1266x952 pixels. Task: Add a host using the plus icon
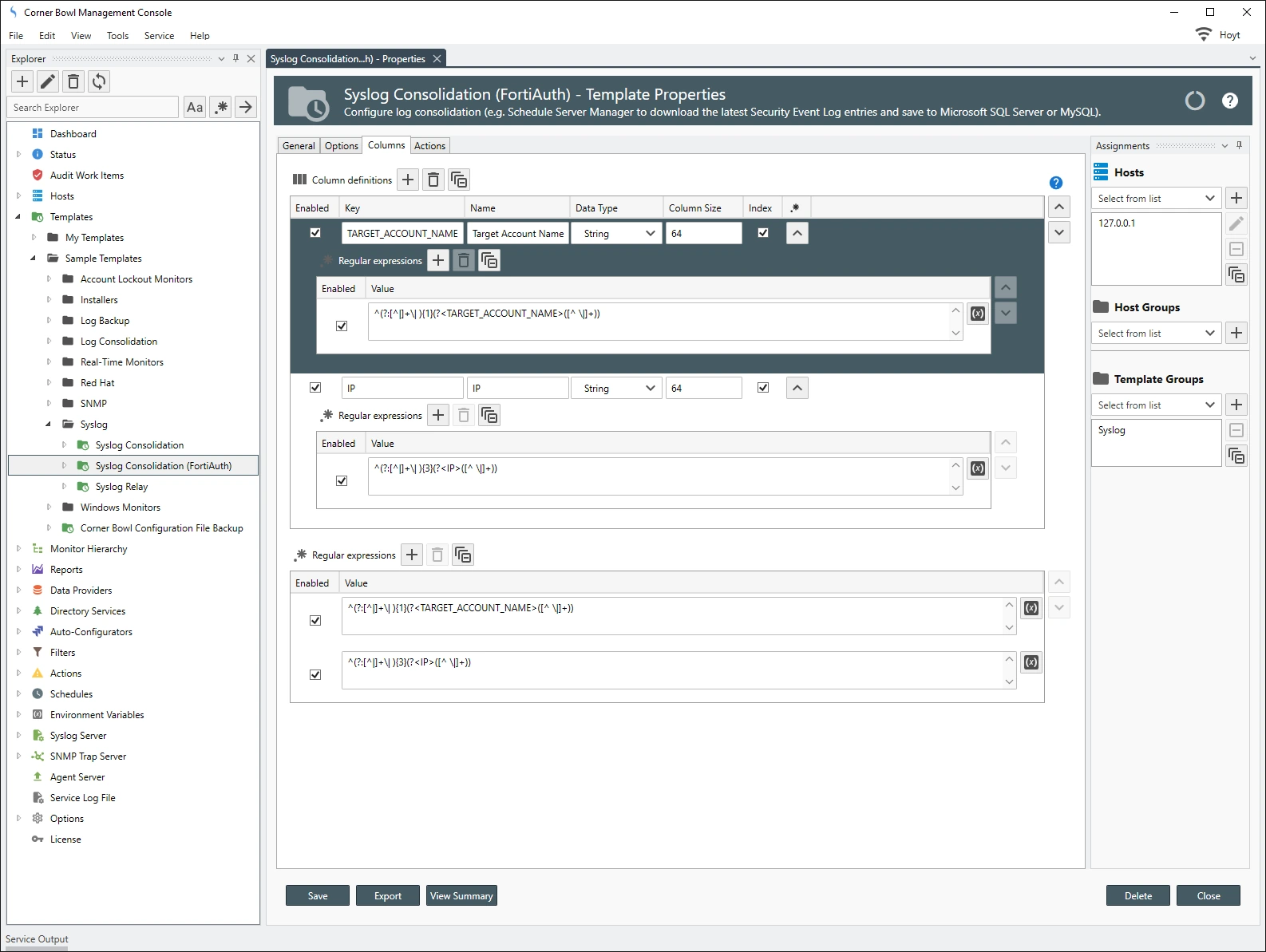1236,198
